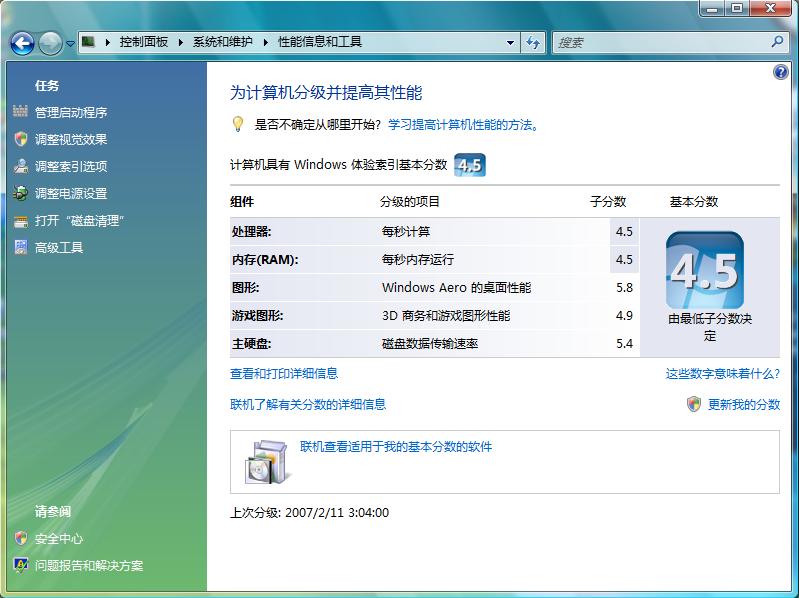799x598 pixels.
Task: Expand arrow before 性能信息和工具 breadcrumb
Action: (265, 42)
